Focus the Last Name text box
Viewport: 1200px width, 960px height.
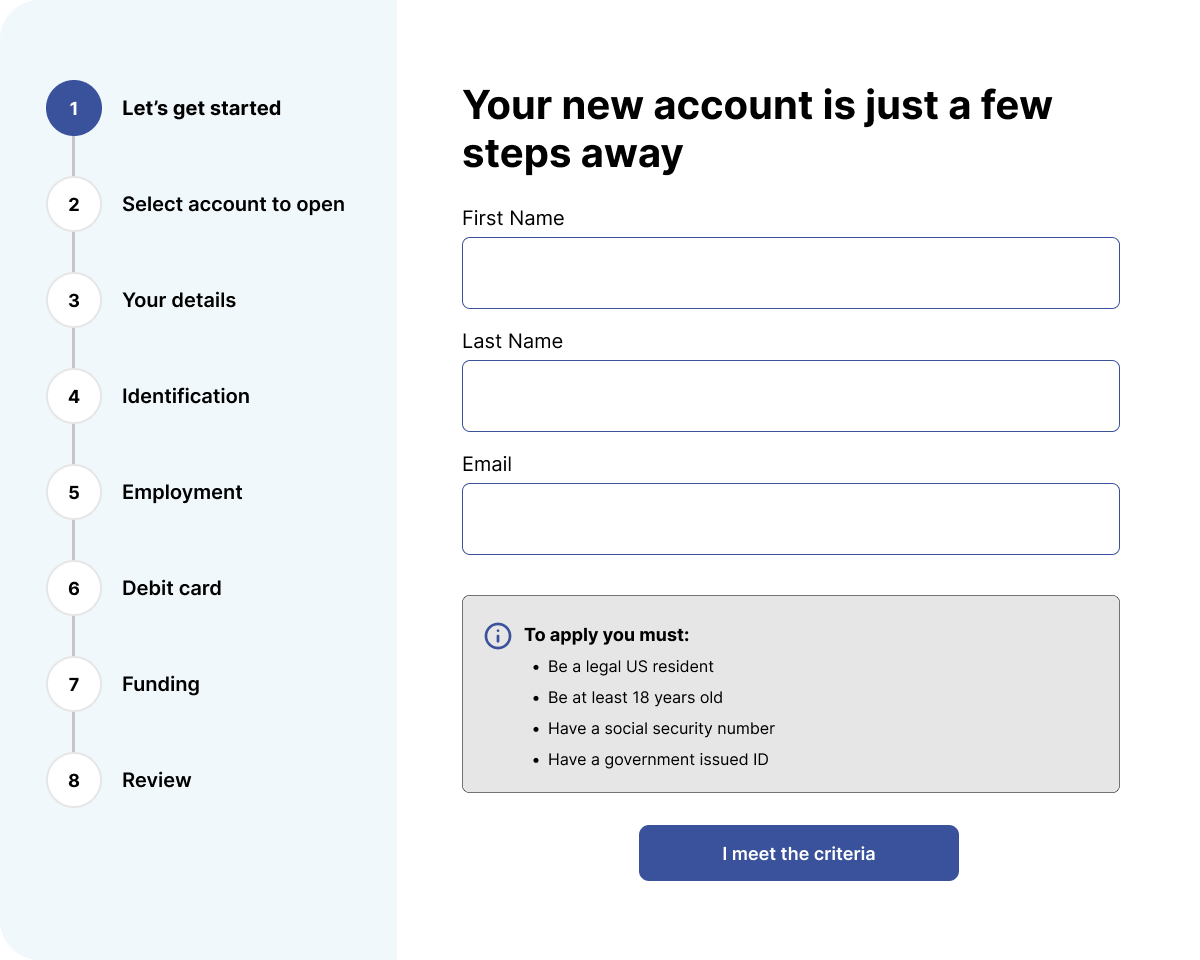(790, 396)
